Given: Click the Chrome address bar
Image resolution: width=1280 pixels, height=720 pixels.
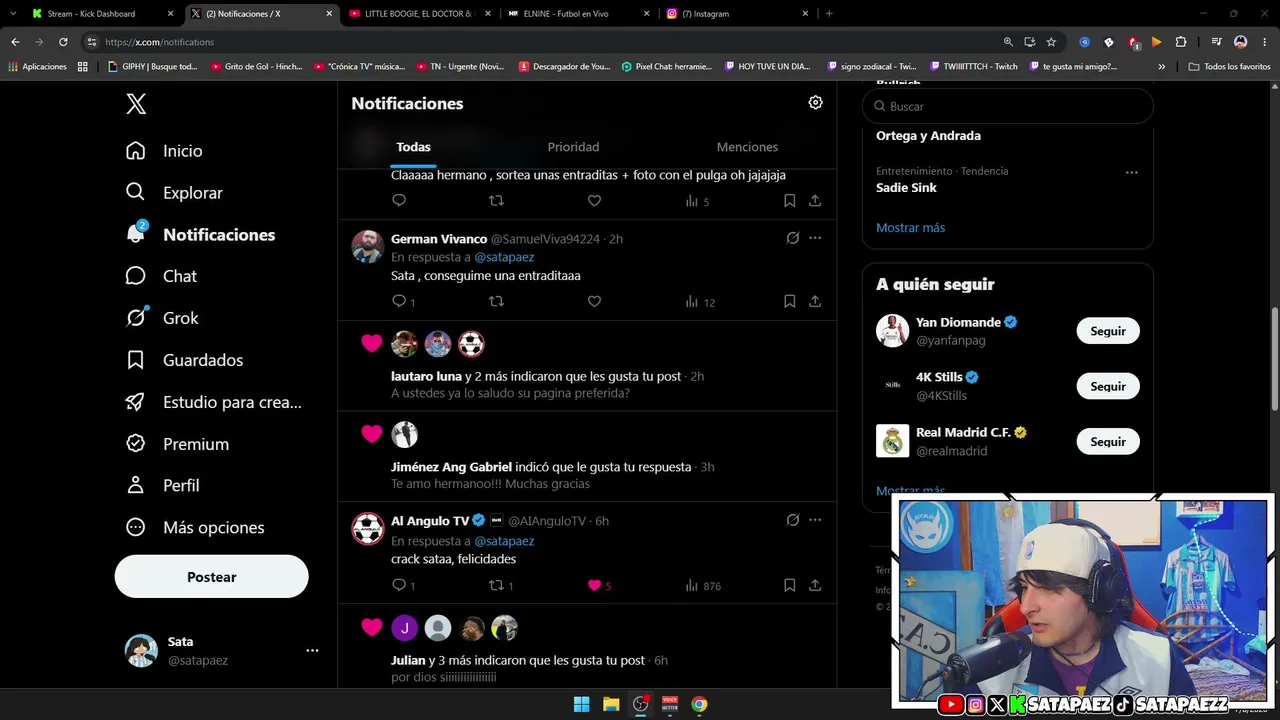Looking at the screenshot, I should pos(540,42).
